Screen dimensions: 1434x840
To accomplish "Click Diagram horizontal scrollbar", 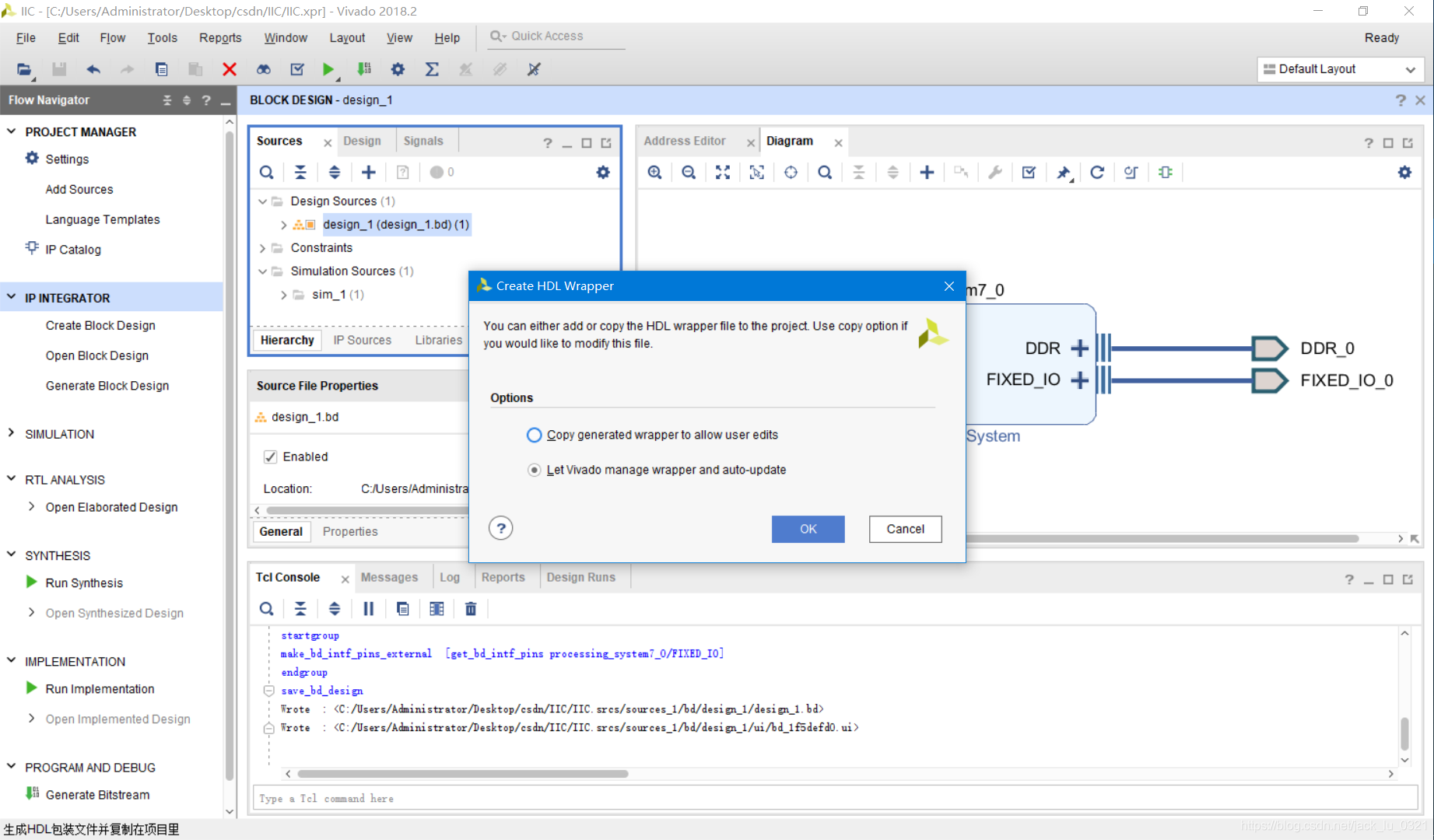I will point(1162,538).
